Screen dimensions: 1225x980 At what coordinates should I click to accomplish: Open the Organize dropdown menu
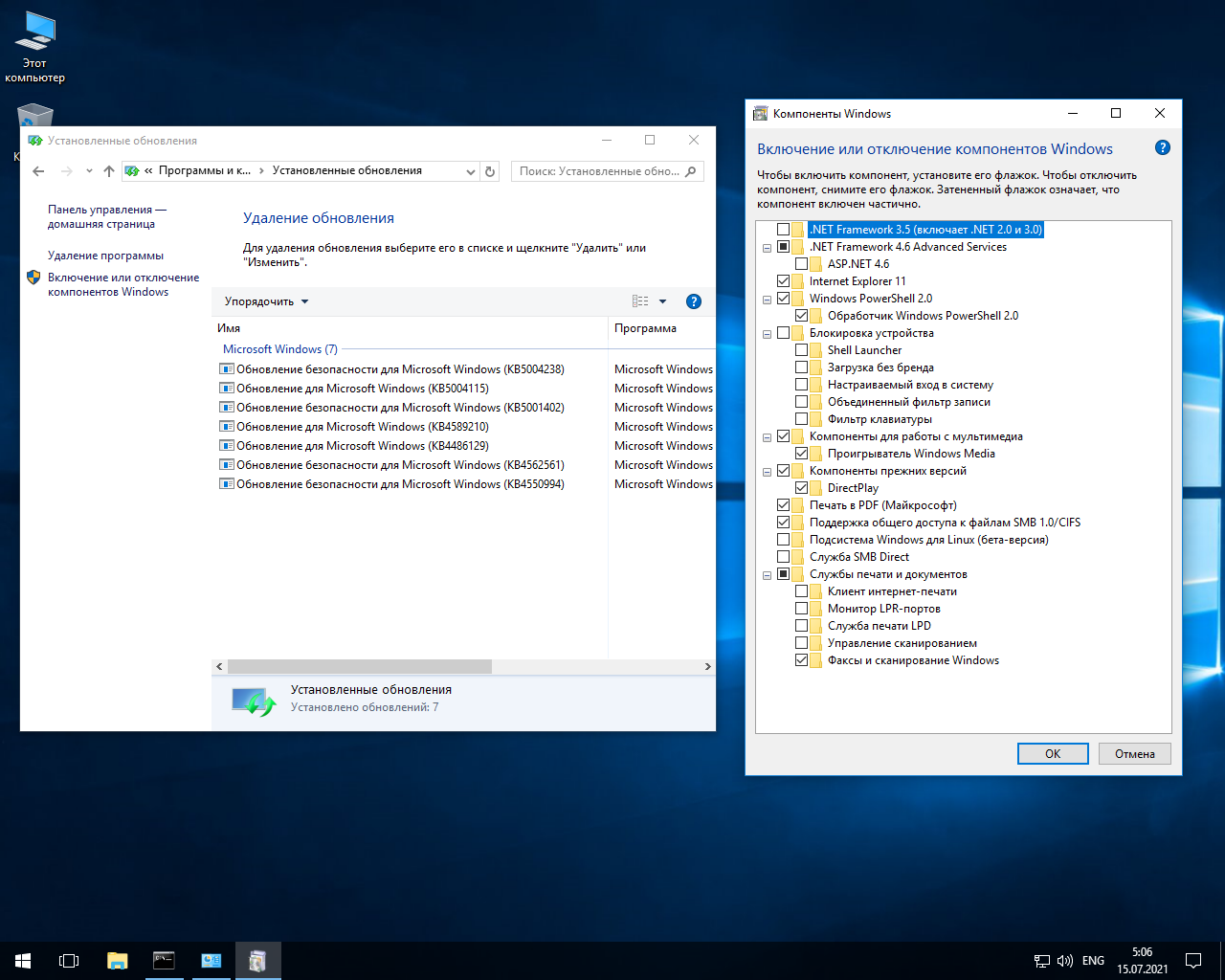(266, 301)
